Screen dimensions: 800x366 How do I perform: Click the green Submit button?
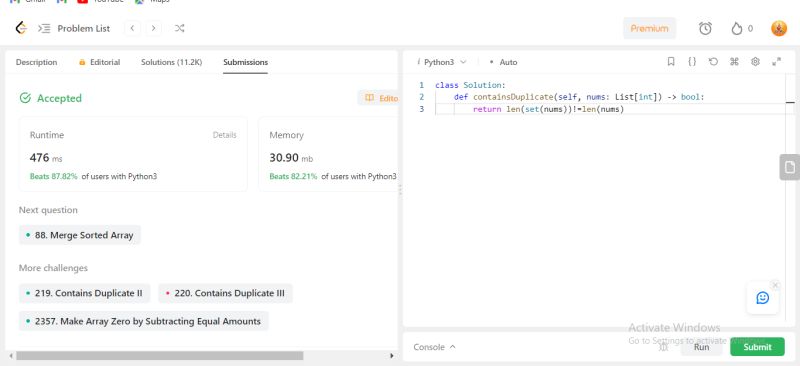pos(757,347)
